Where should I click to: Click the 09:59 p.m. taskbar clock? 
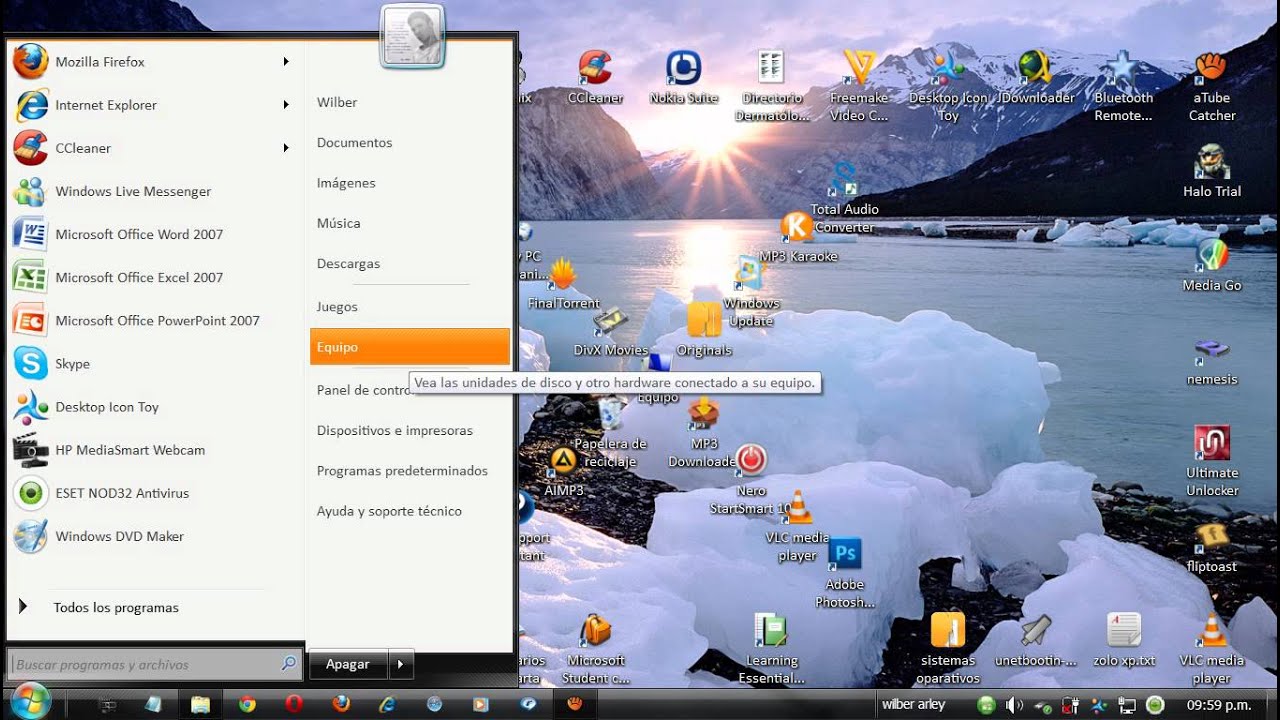click(x=1218, y=705)
